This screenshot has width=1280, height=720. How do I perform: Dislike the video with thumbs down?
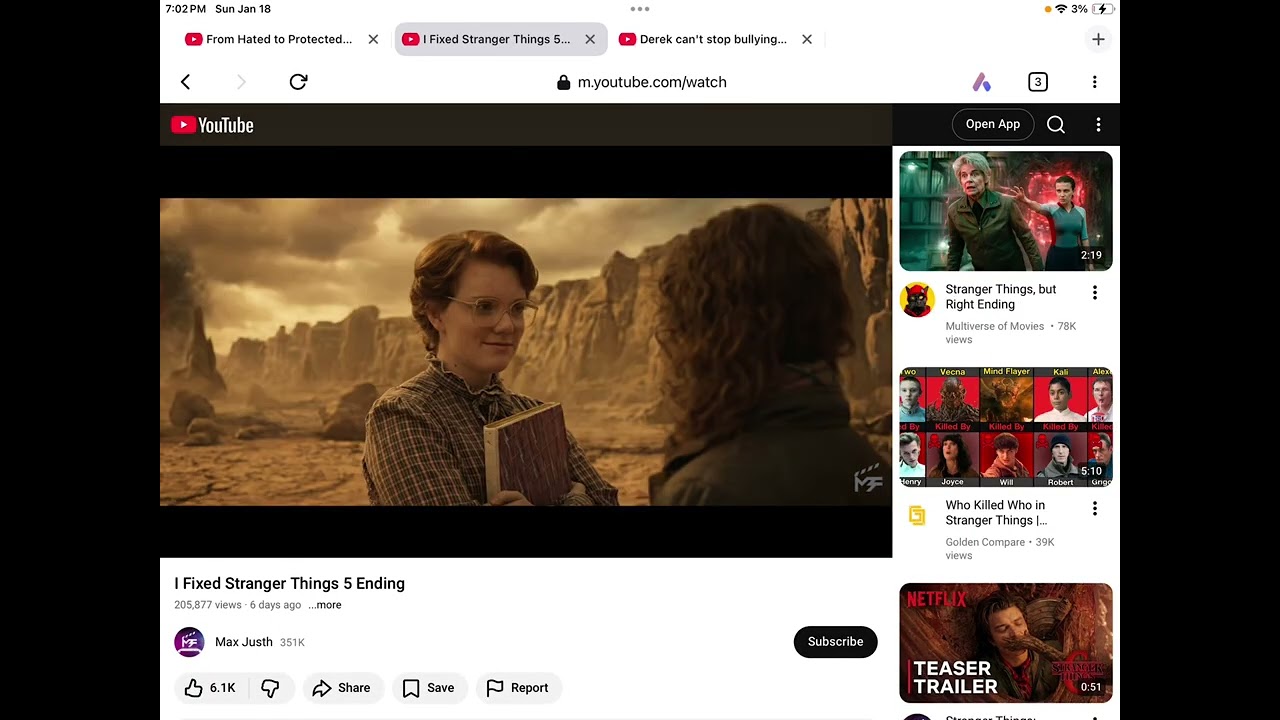pyautogui.click(x=270, y=688)
